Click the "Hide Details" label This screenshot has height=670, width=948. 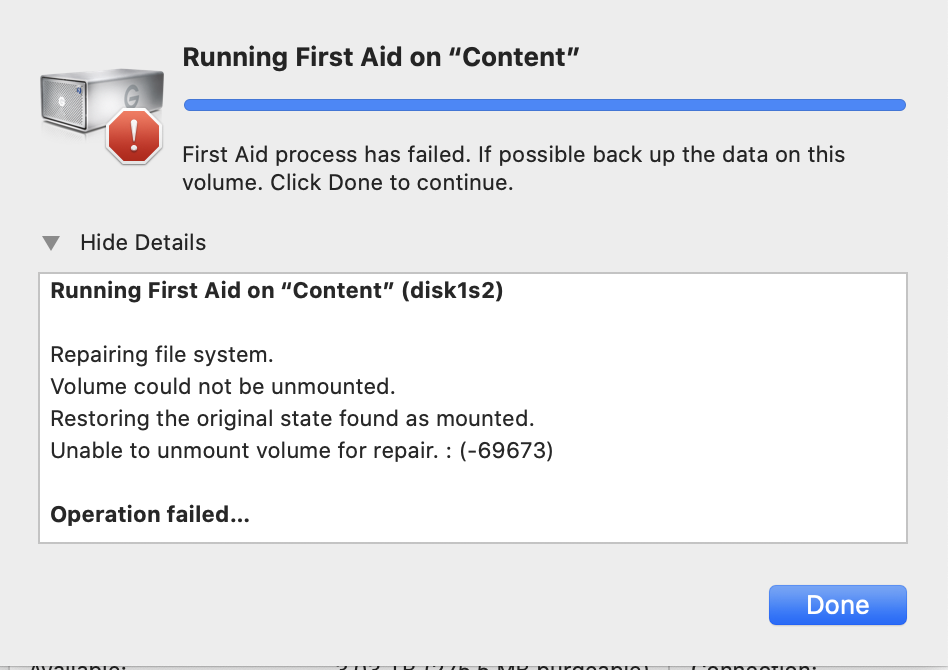click(143, 243)
